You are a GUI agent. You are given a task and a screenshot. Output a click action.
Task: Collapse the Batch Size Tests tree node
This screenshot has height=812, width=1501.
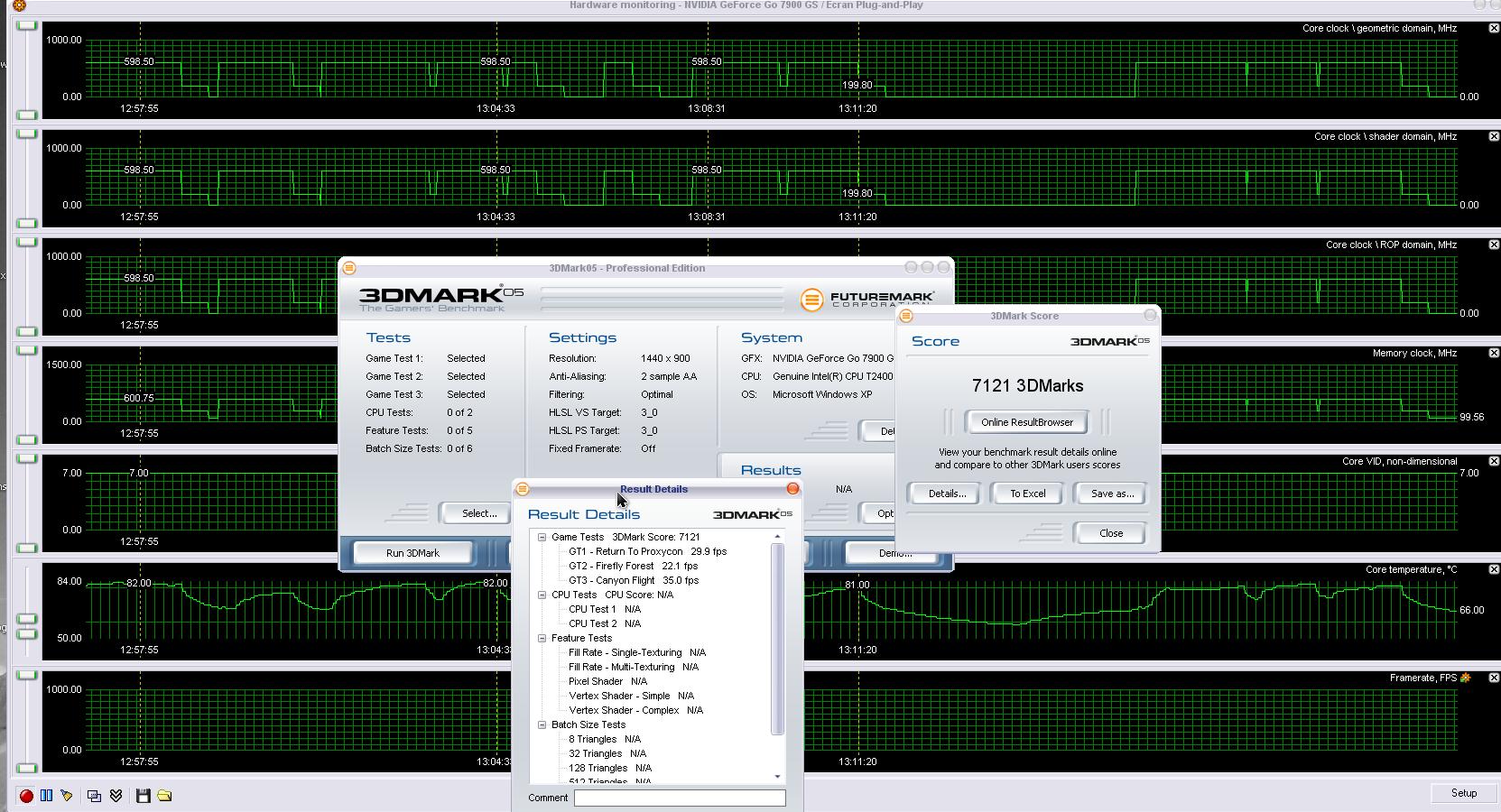click(542, 724)
